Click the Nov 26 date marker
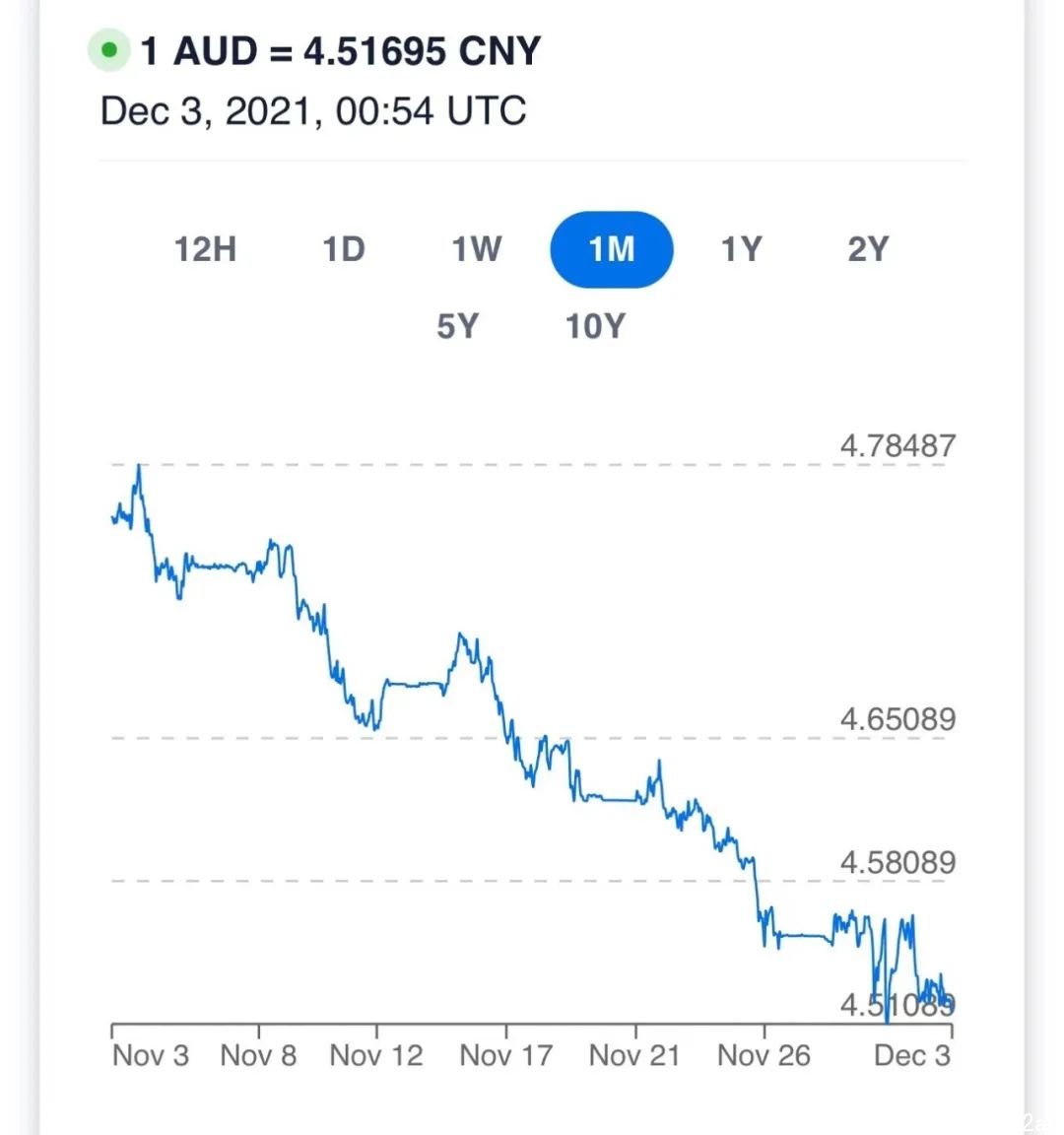Screen dimensions: 1064x1135 pyautogui.click(x=764, y=1055)
